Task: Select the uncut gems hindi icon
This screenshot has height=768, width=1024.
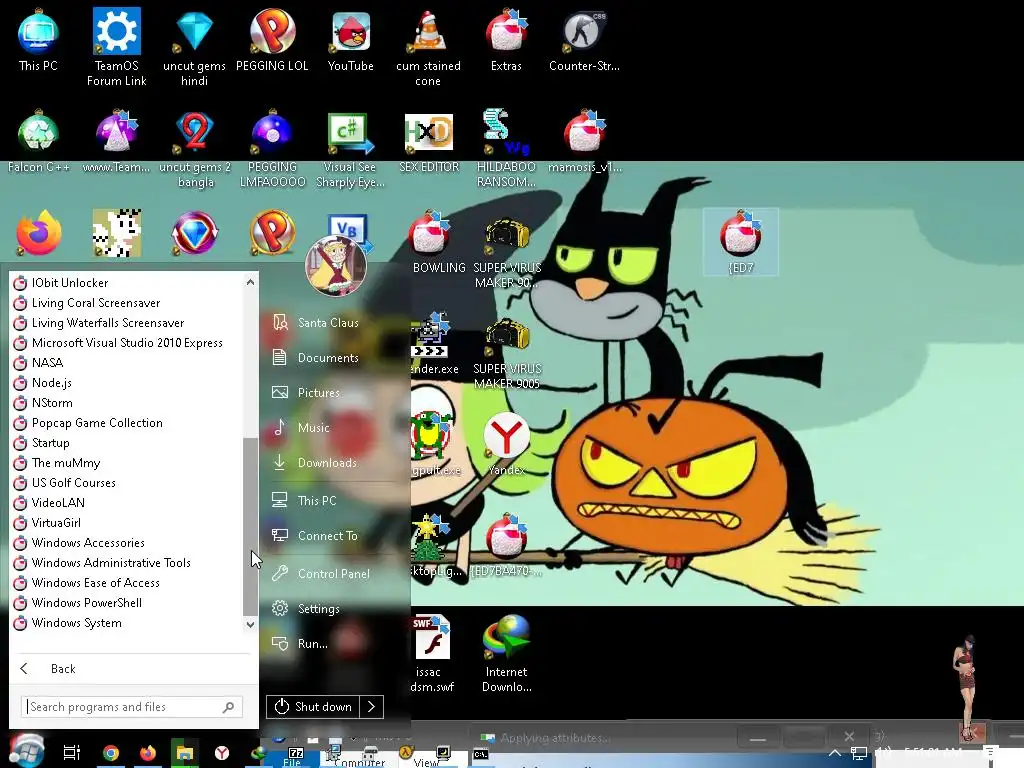Action: click(194, 47)
